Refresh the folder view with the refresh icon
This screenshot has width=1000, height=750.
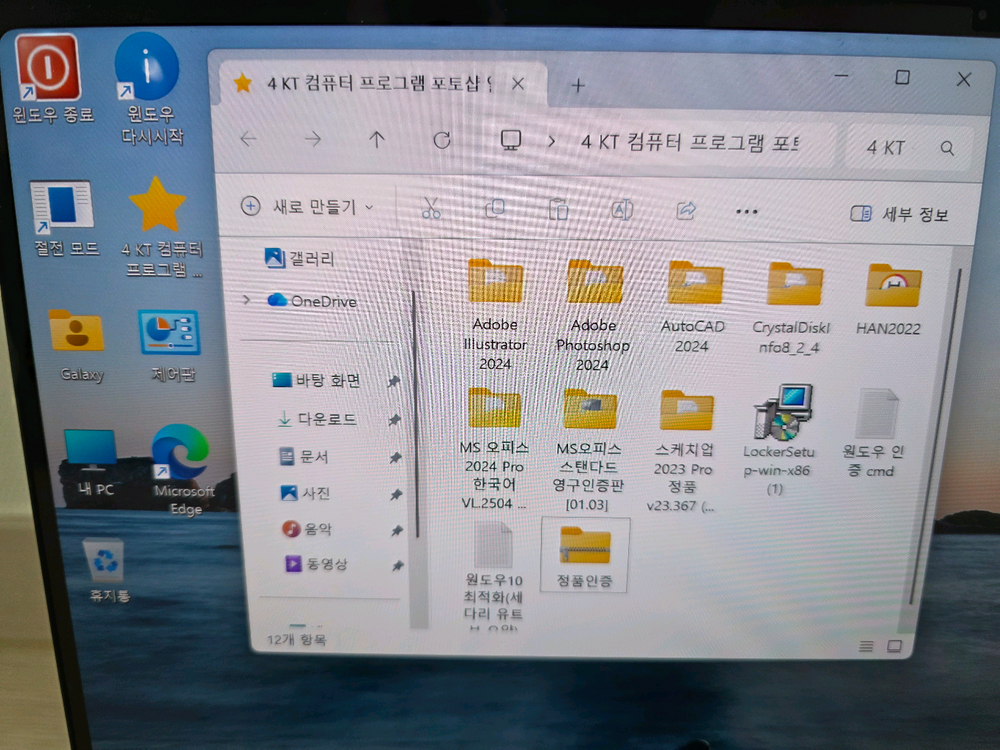point(441,140)
